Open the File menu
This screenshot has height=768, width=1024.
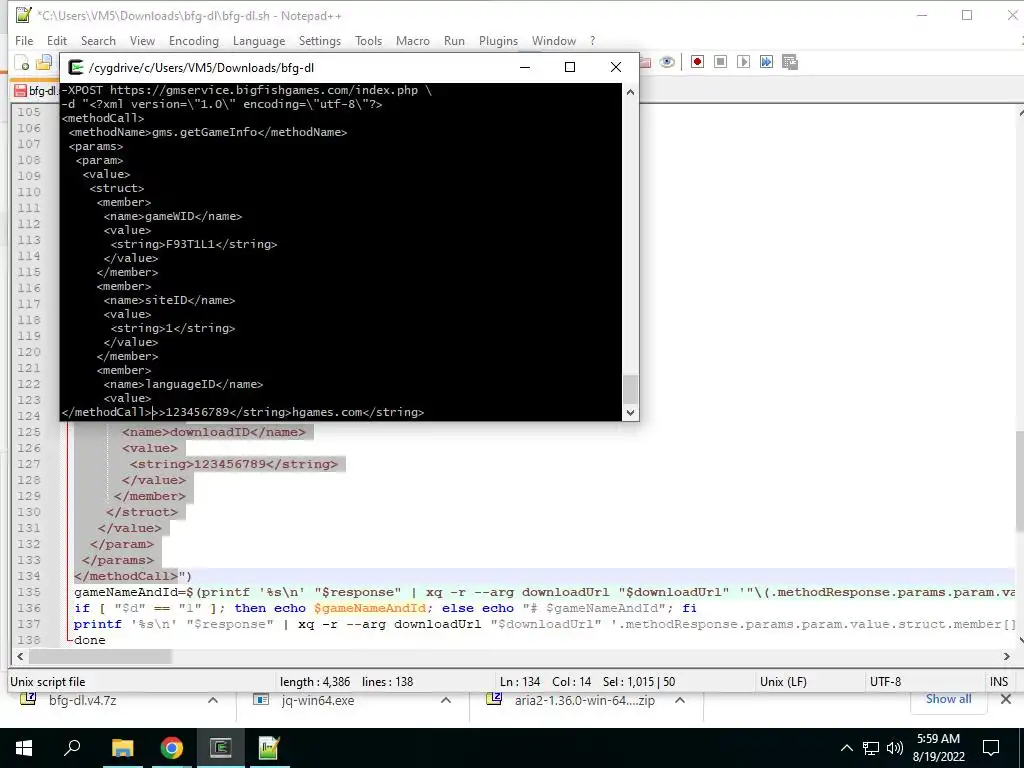click(24, 40)
